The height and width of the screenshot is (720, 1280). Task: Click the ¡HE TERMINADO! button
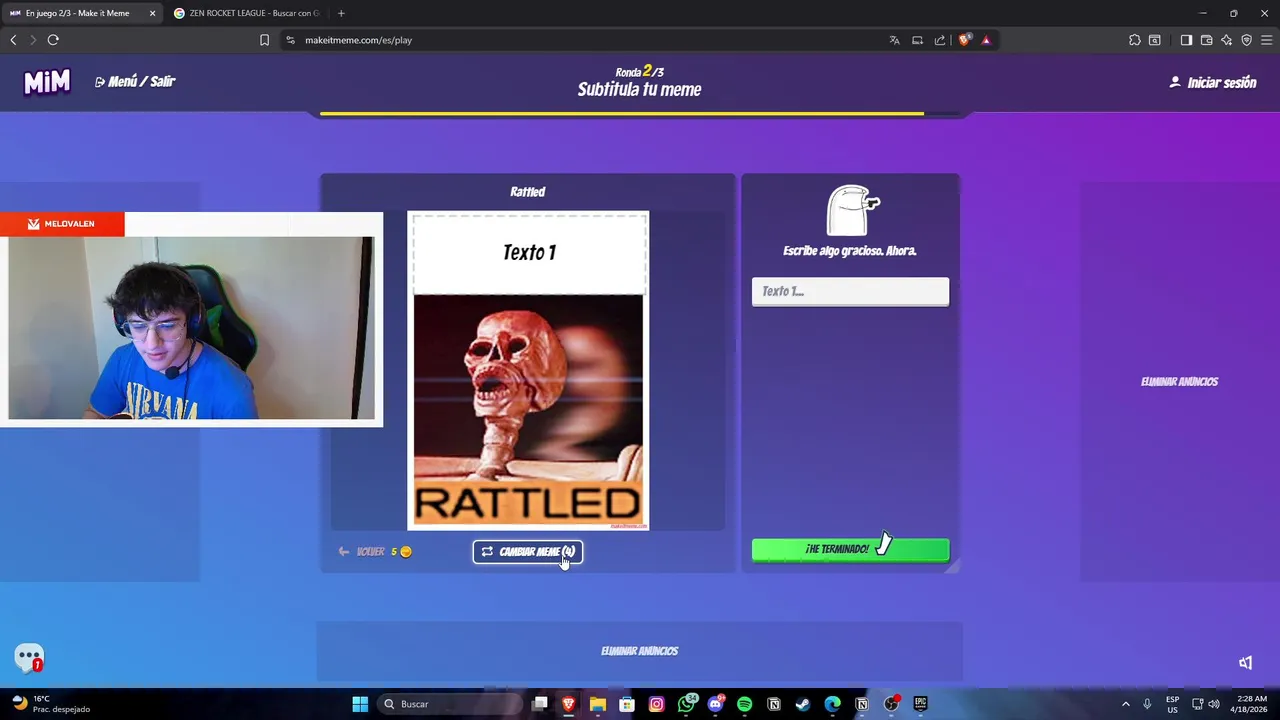coord(850,549)
